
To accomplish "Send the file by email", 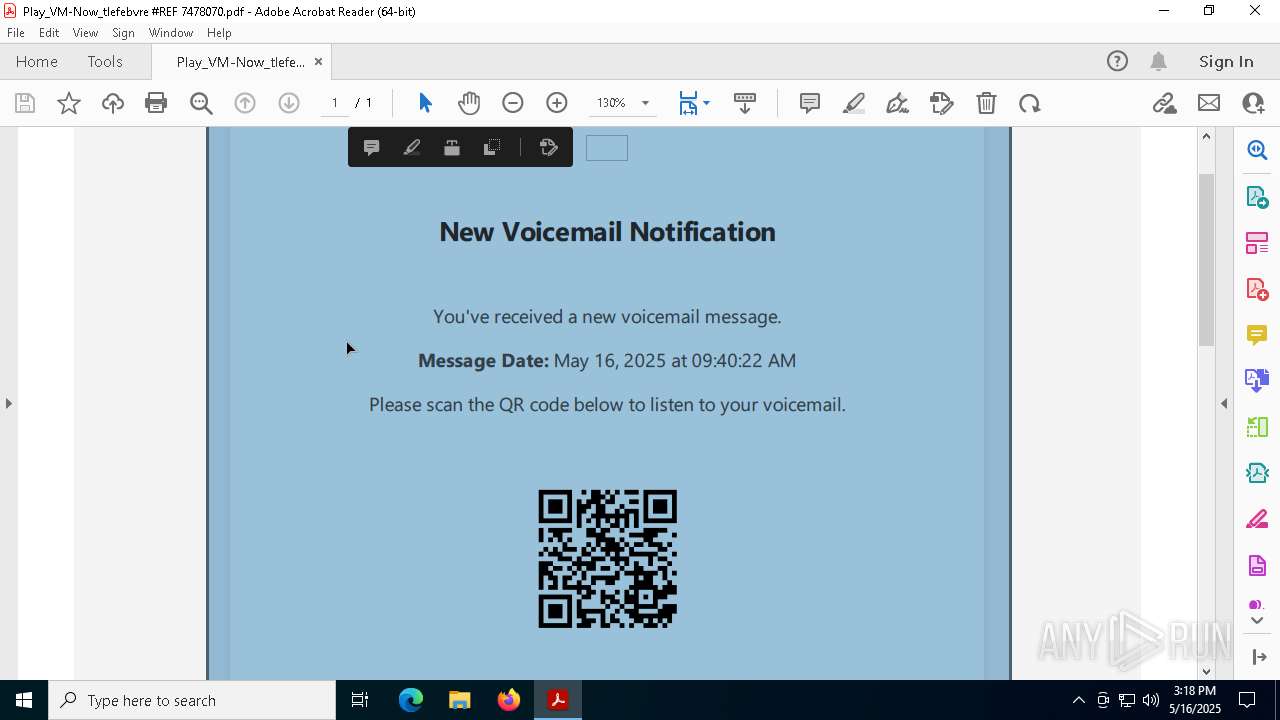I will (x=1209, y=103).
